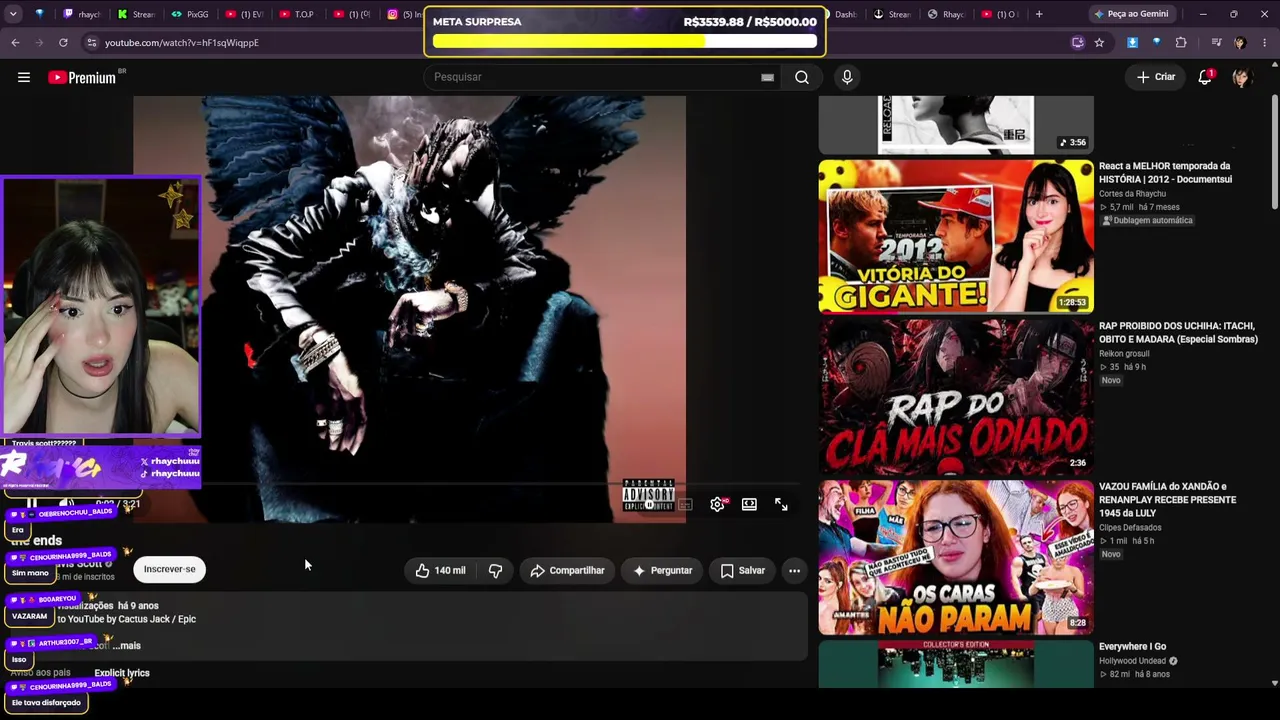Switch to the Instagram browser tab
The height and width of the screenshot is (720, 1280).
404,14
